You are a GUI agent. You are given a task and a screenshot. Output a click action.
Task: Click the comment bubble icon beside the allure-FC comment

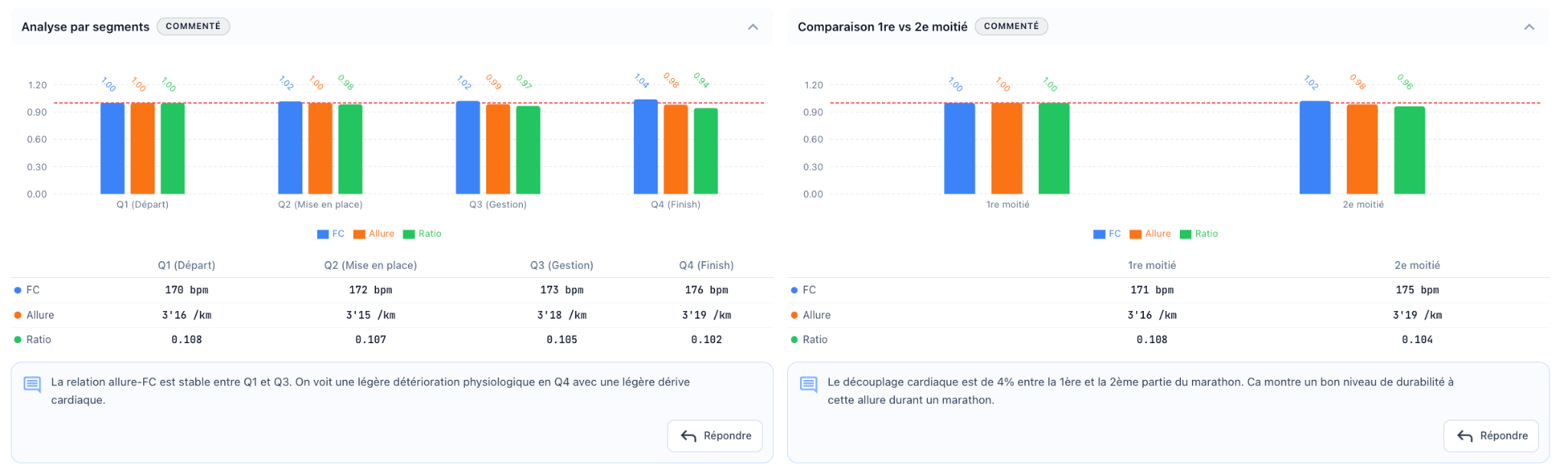32,384
